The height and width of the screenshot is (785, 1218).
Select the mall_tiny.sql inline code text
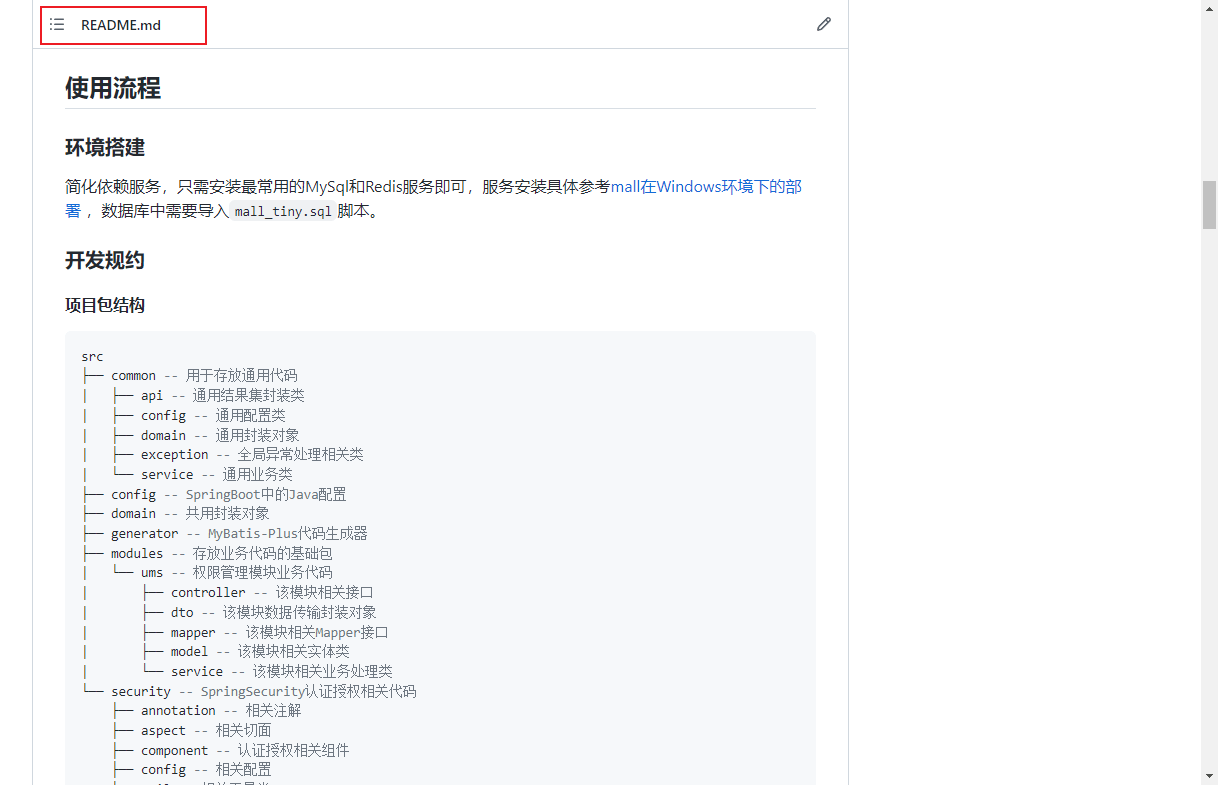(281, 211)
